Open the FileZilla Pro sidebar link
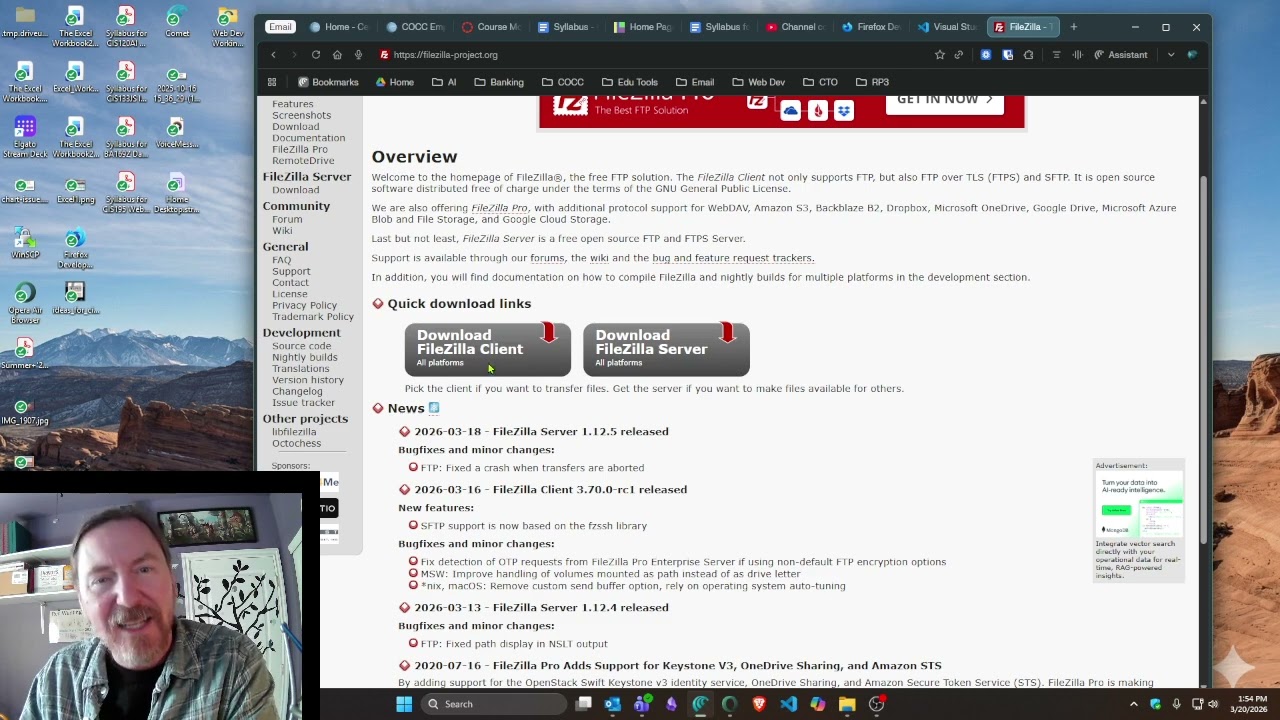The height and width of the screenshot is (720, 1280). pos(300,149)
